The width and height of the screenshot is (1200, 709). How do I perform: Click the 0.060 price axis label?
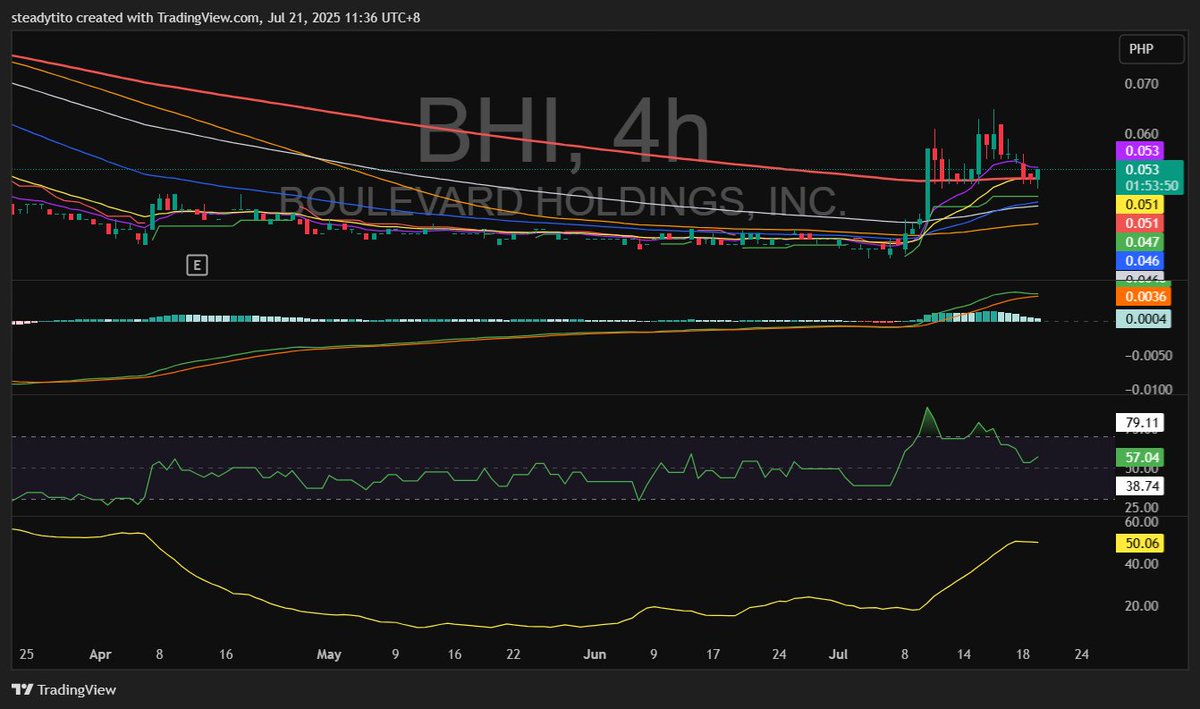tap(1140, 134)
